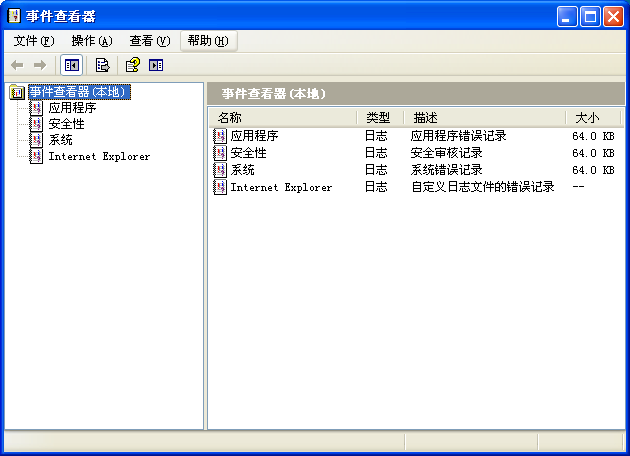
Task: Click the 应用程序 log icon in the tree
Action: click(37, 108)
